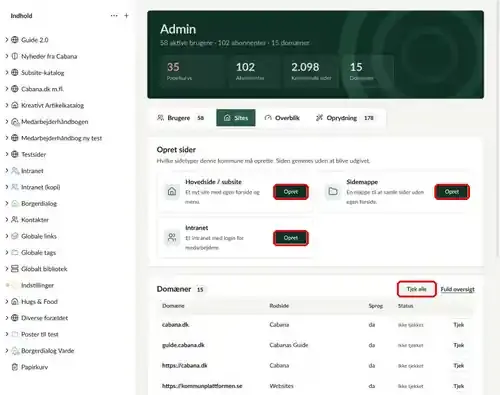Expand the Testsider tree node
This screenshot has height=395, width=500.
point(7,154)
